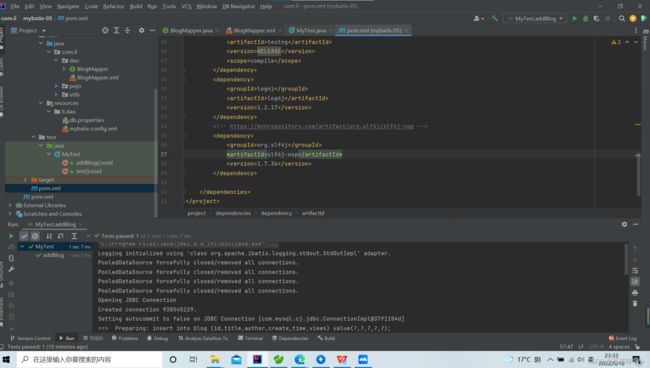Switch to the MyTest.java editor tab
This screenshot has height=368, width=650.
pyautogui.click(x=308, y=30)
